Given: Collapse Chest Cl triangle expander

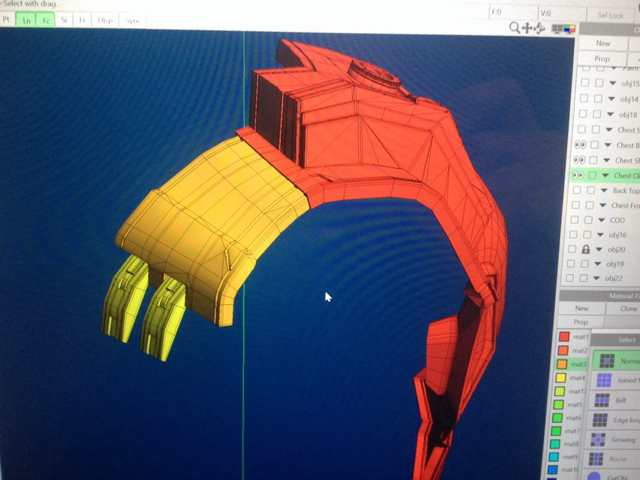Looking at the screenshot, I should click(x=605, y=176).
